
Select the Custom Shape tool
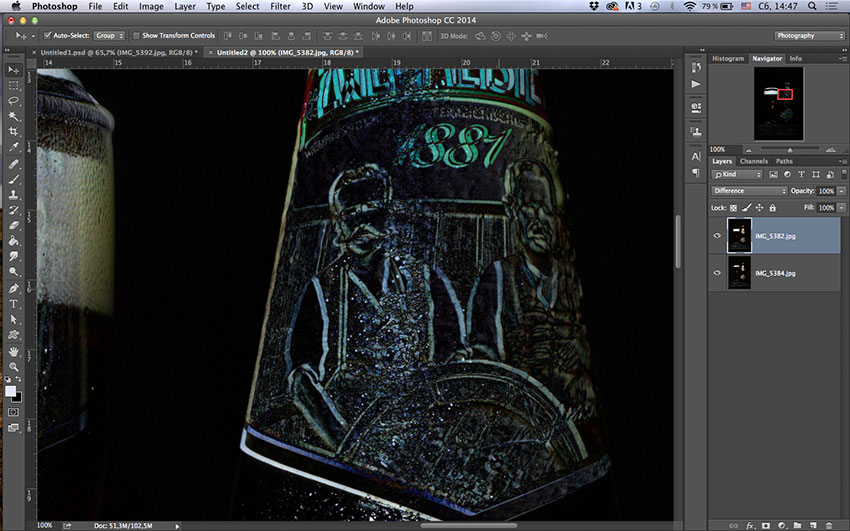(14, 335)
